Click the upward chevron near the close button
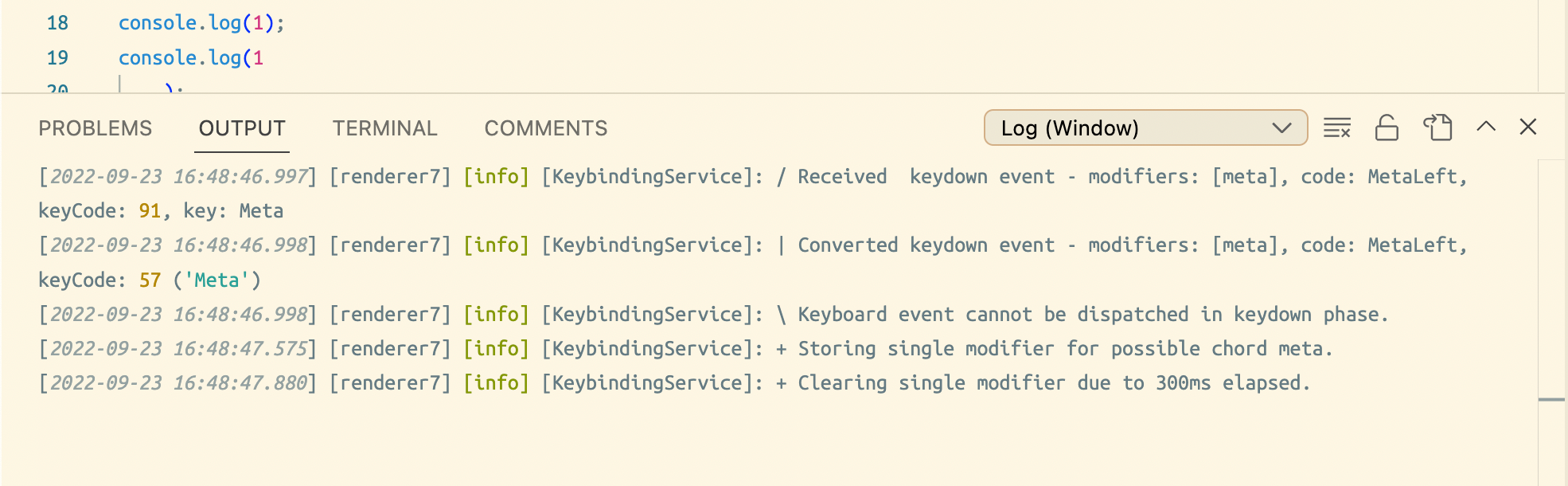 [x=1485, y=127]
